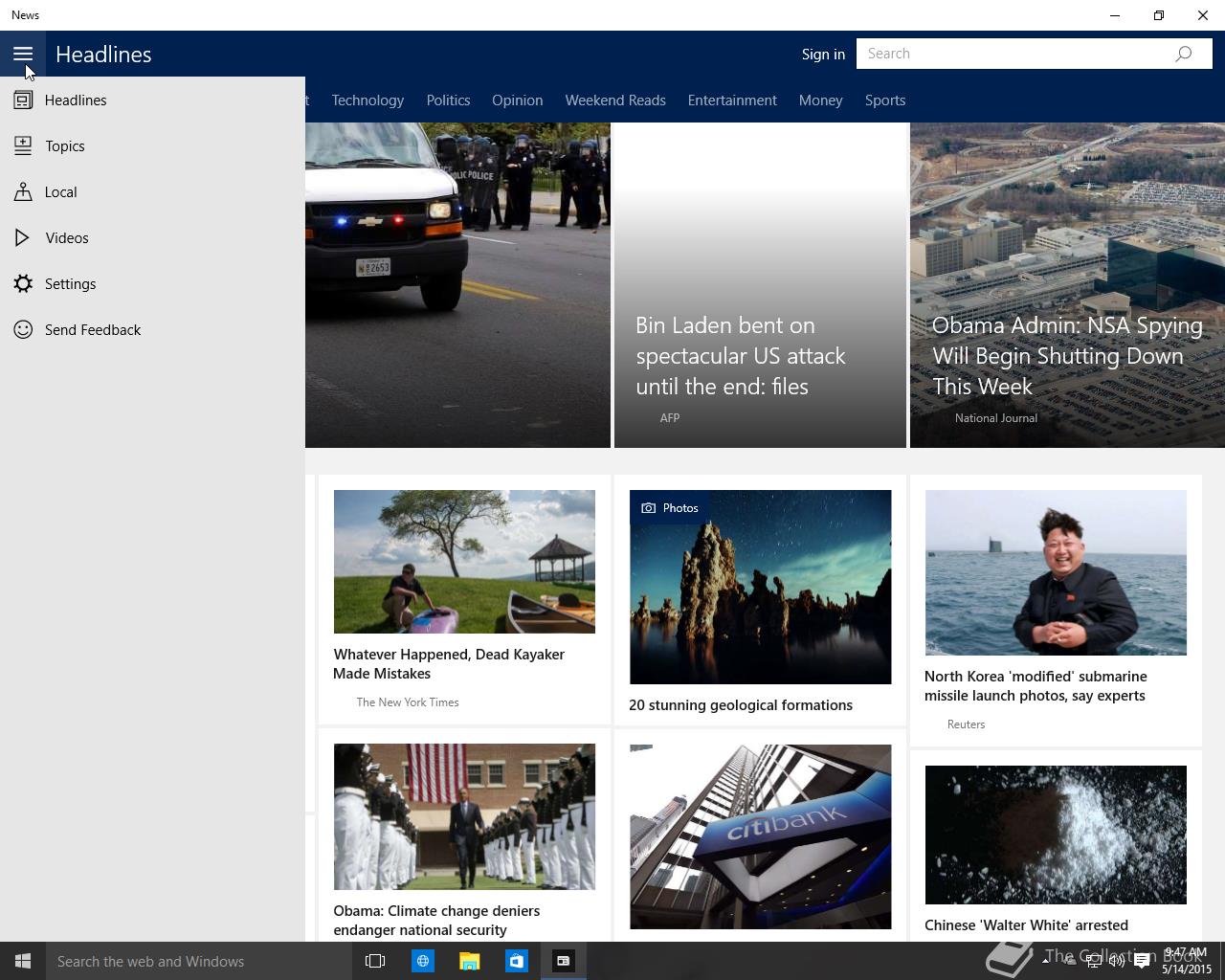
Task: Open the Topics menu item
Action: [152, 145]
